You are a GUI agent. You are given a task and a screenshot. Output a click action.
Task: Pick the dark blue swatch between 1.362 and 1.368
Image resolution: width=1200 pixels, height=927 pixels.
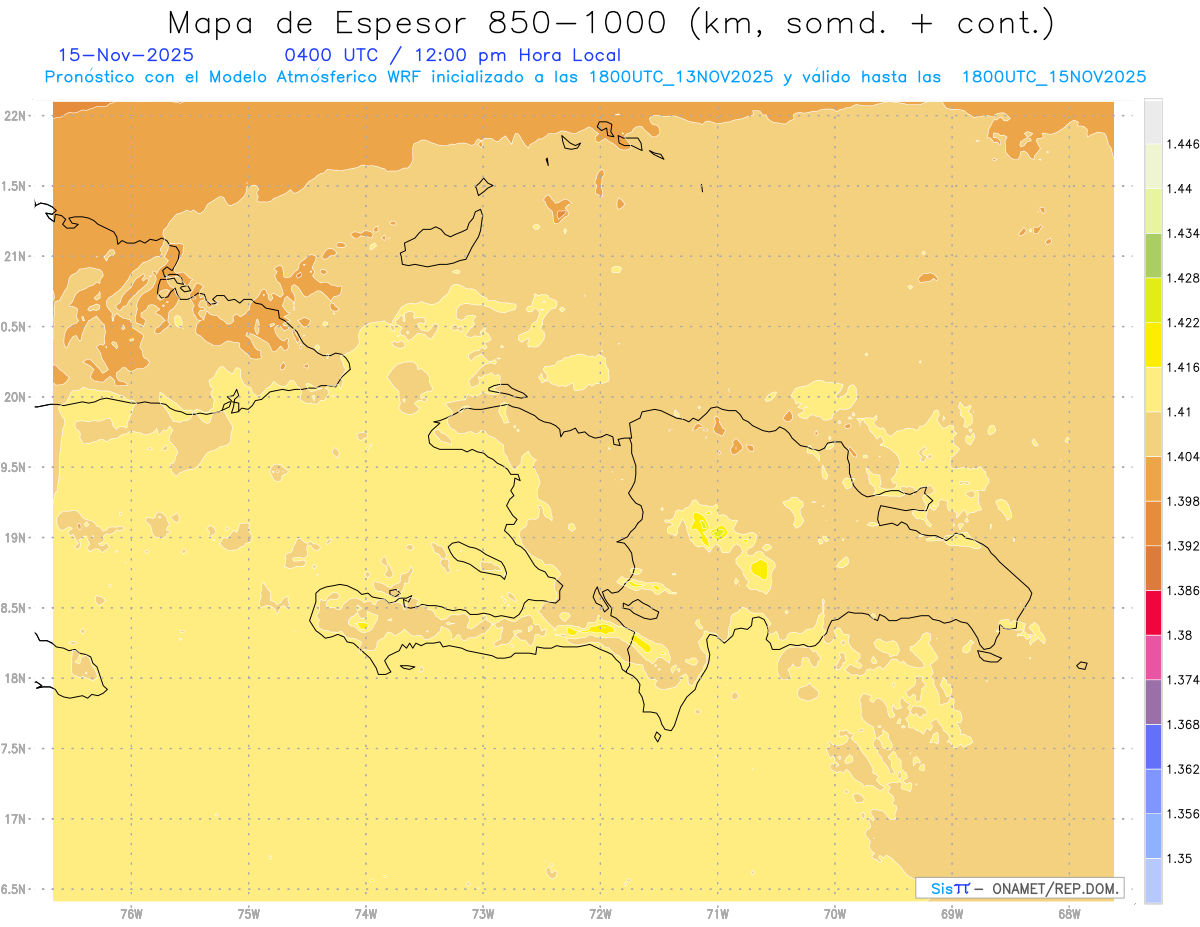(x=1153, y=747)
